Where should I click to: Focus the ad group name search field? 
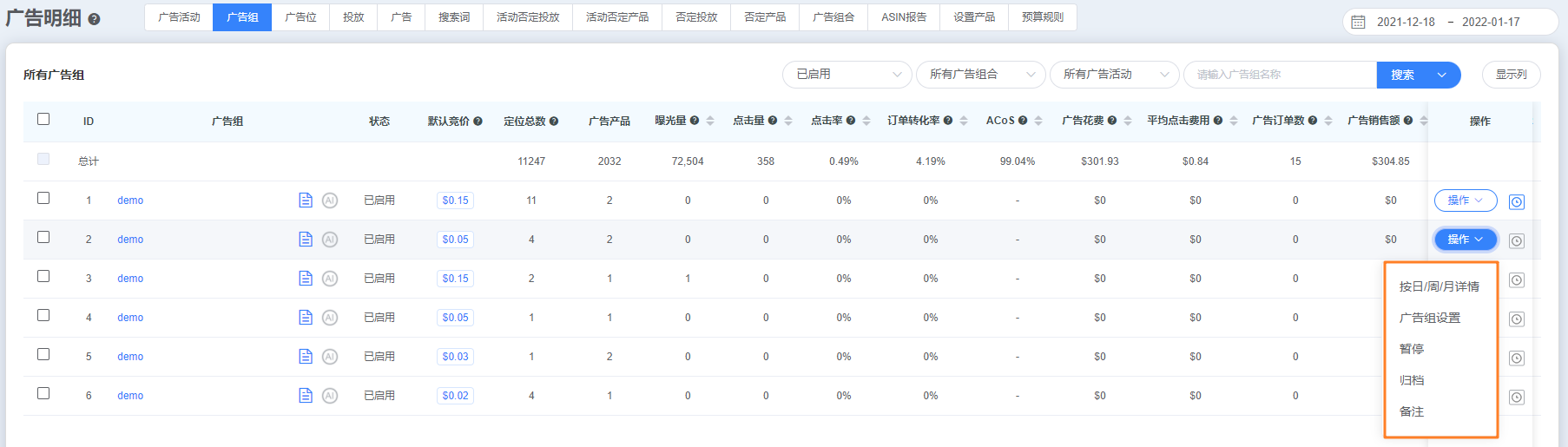(1280, 75)
